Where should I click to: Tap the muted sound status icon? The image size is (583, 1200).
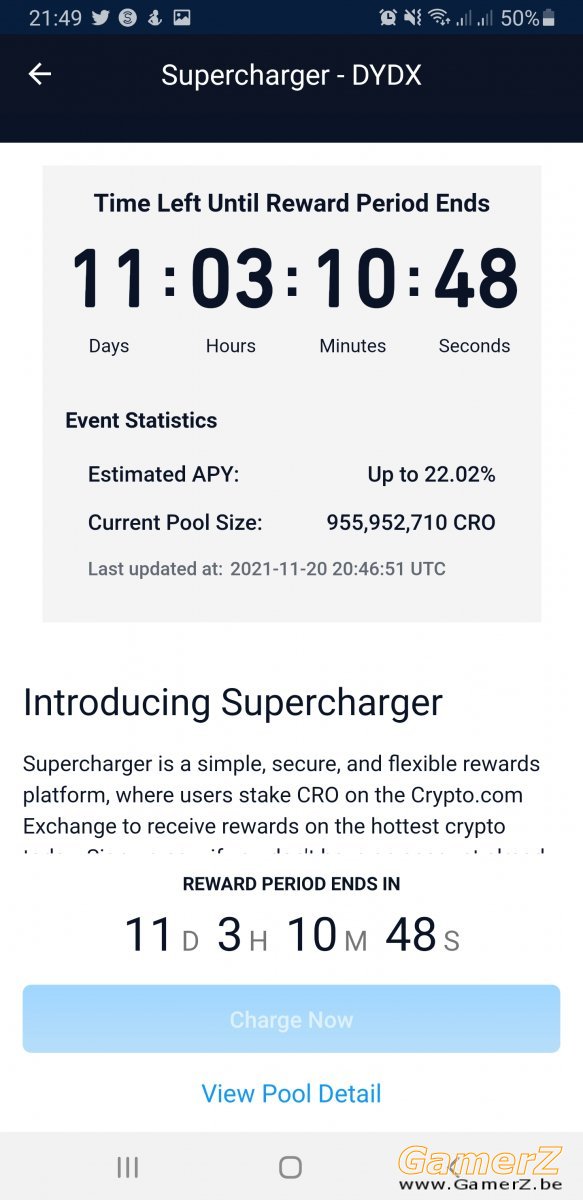click(413, 17)
